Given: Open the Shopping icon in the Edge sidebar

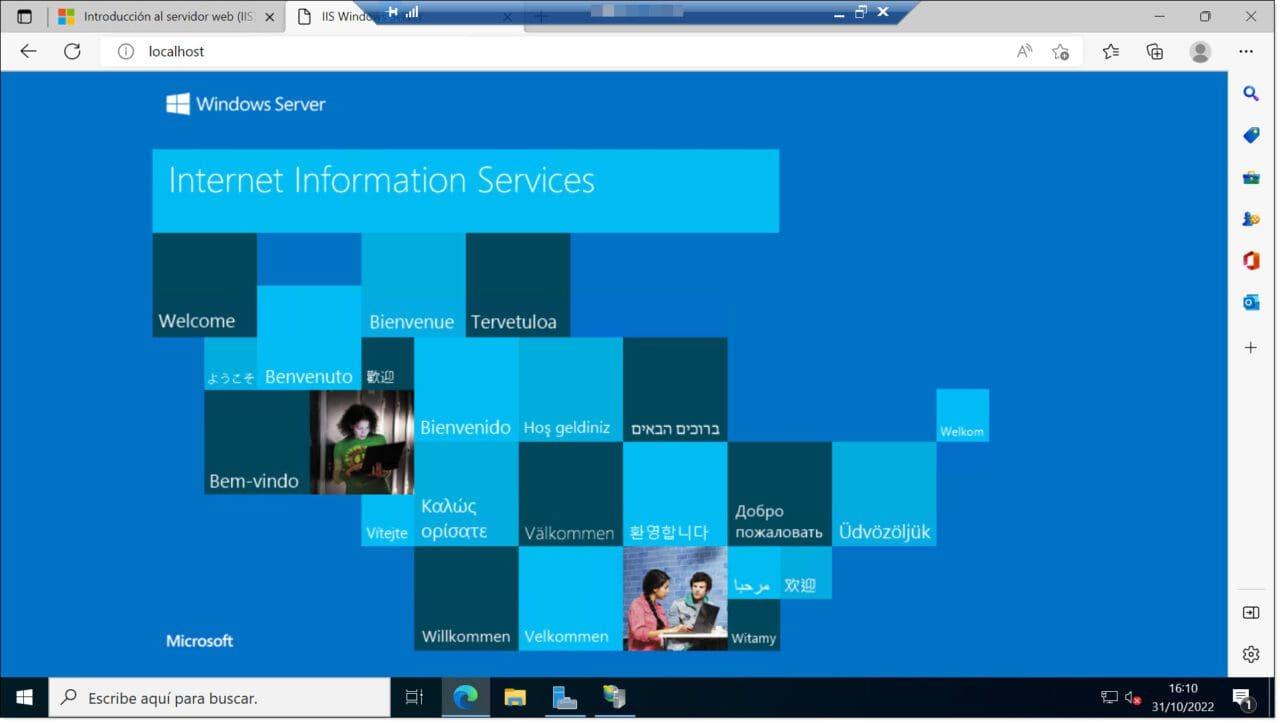Looking at the screenshot, I should tap(1250, 135).
